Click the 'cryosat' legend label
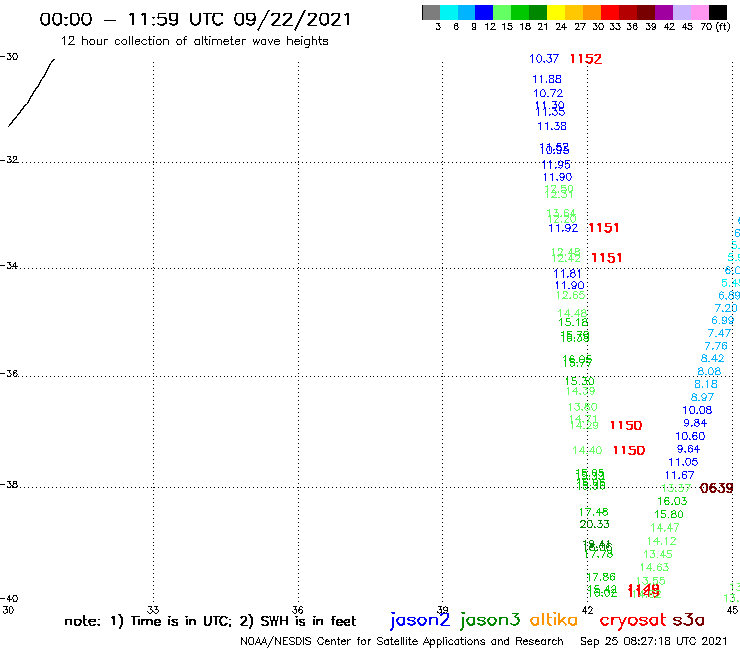This screenshot has width=740, height=650. (x=632, y=620)
